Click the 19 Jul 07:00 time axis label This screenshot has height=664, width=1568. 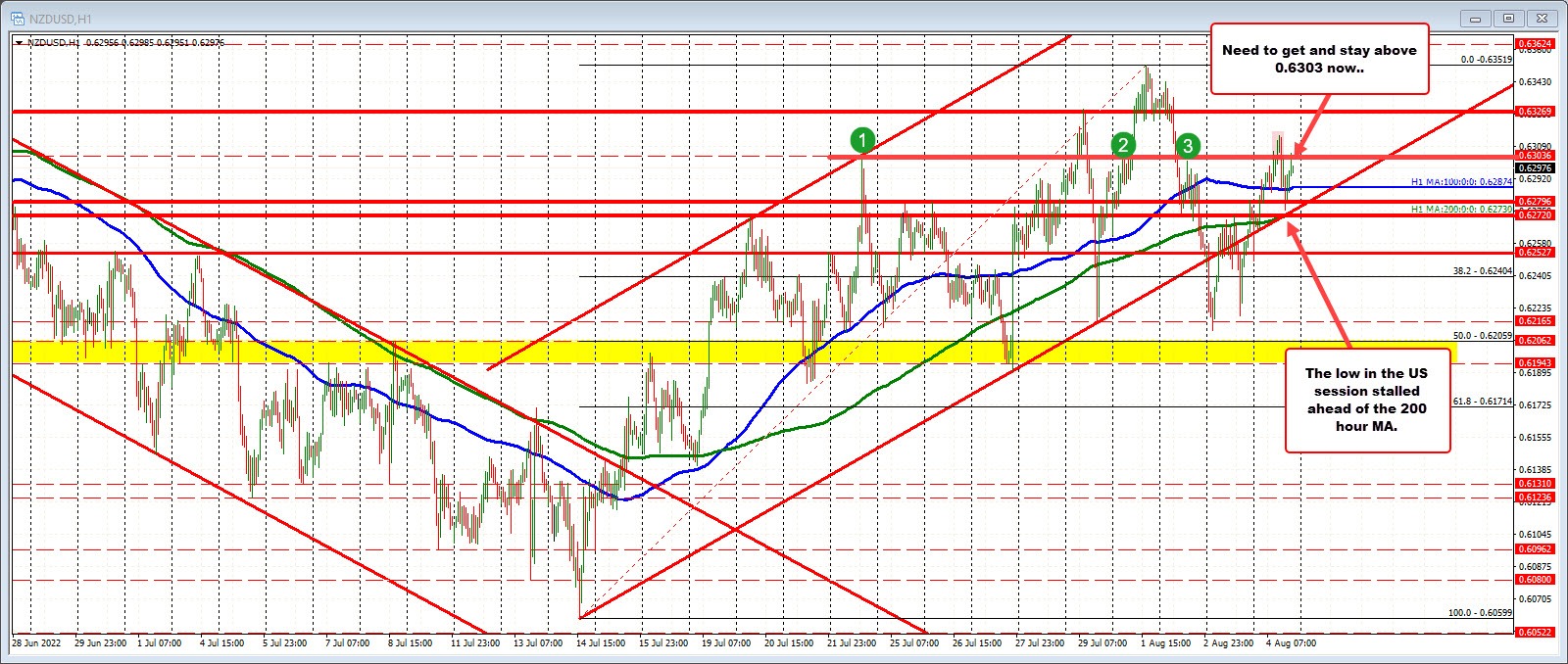tap(726, 644)
